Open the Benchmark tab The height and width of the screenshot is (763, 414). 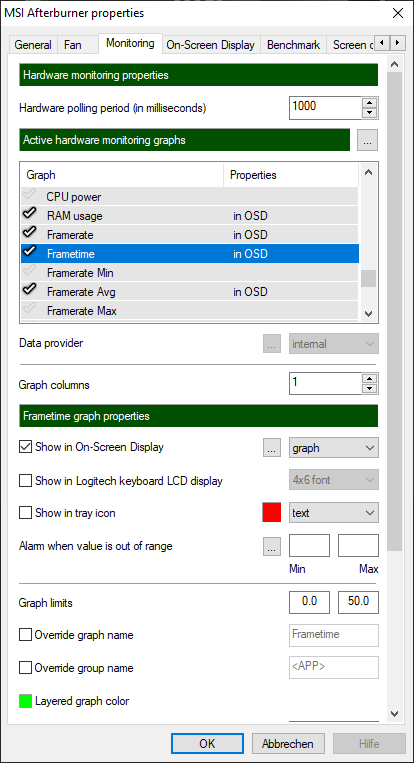[x=293, y=45]
